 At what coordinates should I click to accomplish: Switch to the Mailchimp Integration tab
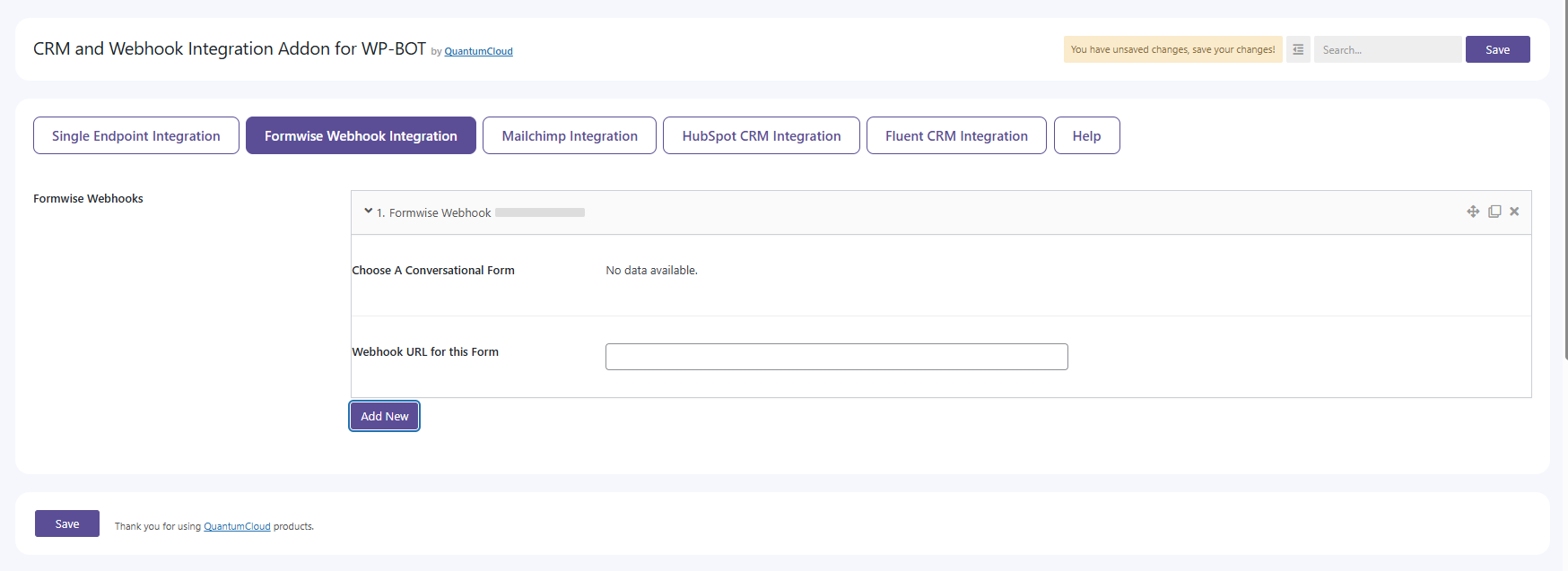570,135
